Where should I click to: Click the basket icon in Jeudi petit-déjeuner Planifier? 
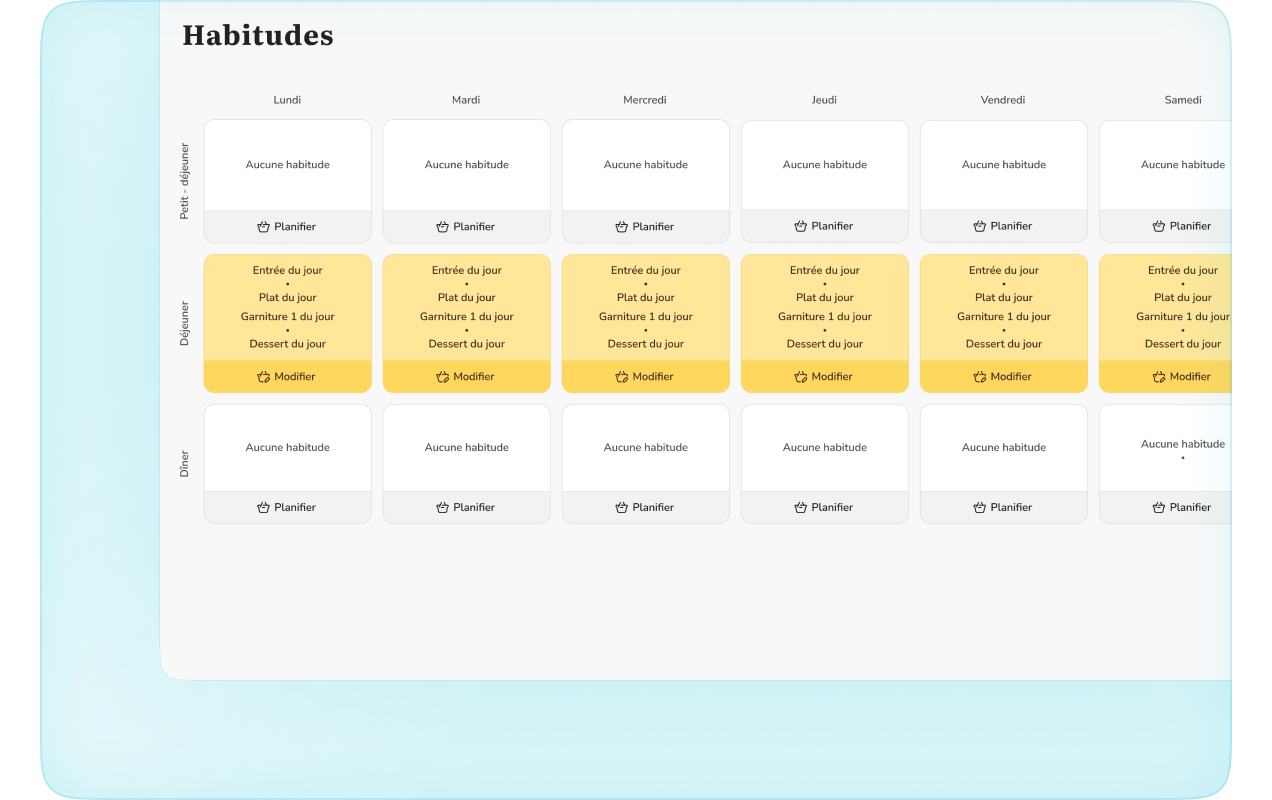pos(800,226)
